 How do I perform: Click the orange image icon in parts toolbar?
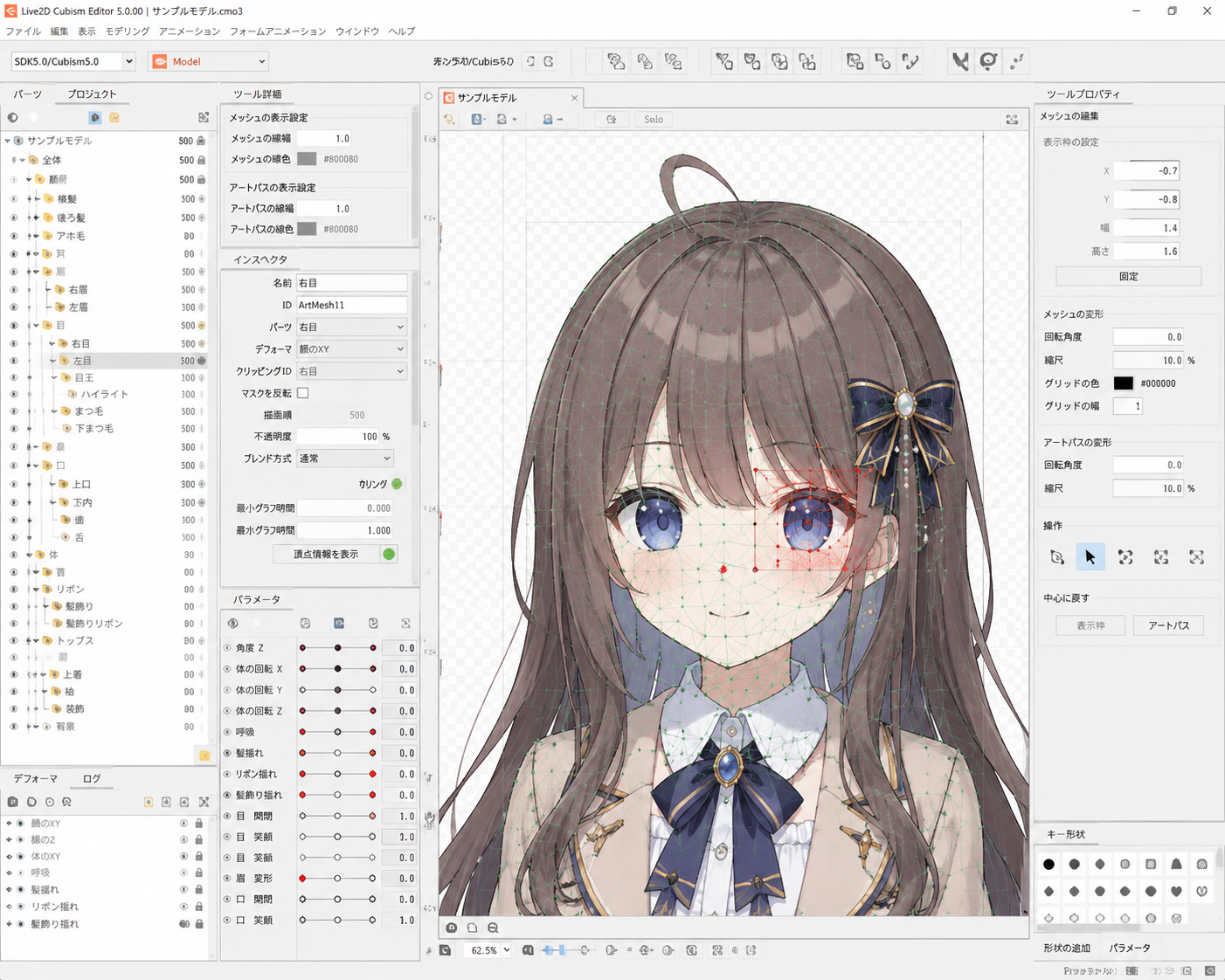[x=114, y=117]
